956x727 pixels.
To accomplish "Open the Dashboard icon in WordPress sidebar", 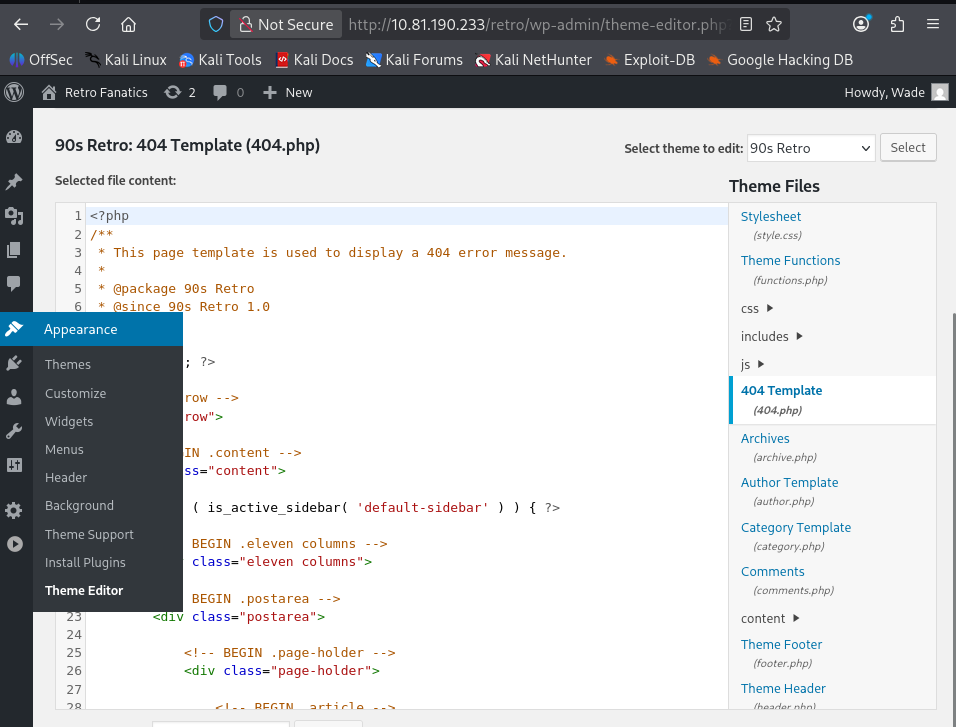I will point(14,137).
